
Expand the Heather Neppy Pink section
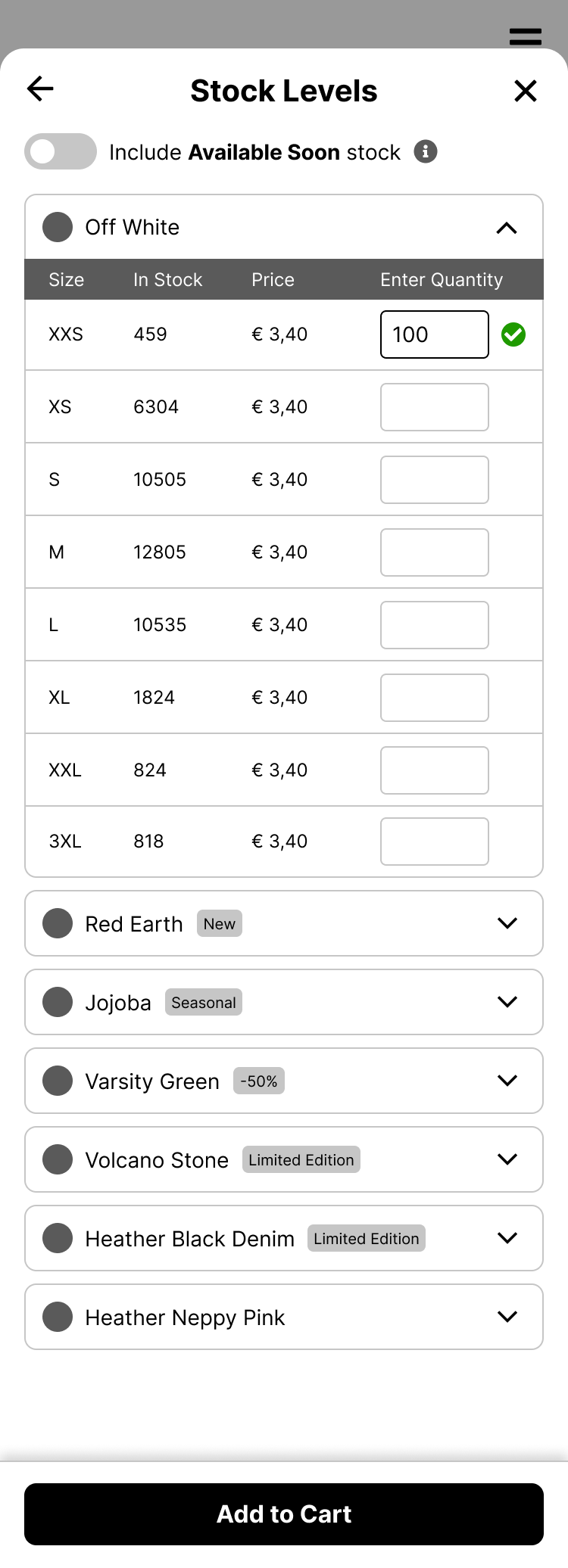tap(507, 1317)
